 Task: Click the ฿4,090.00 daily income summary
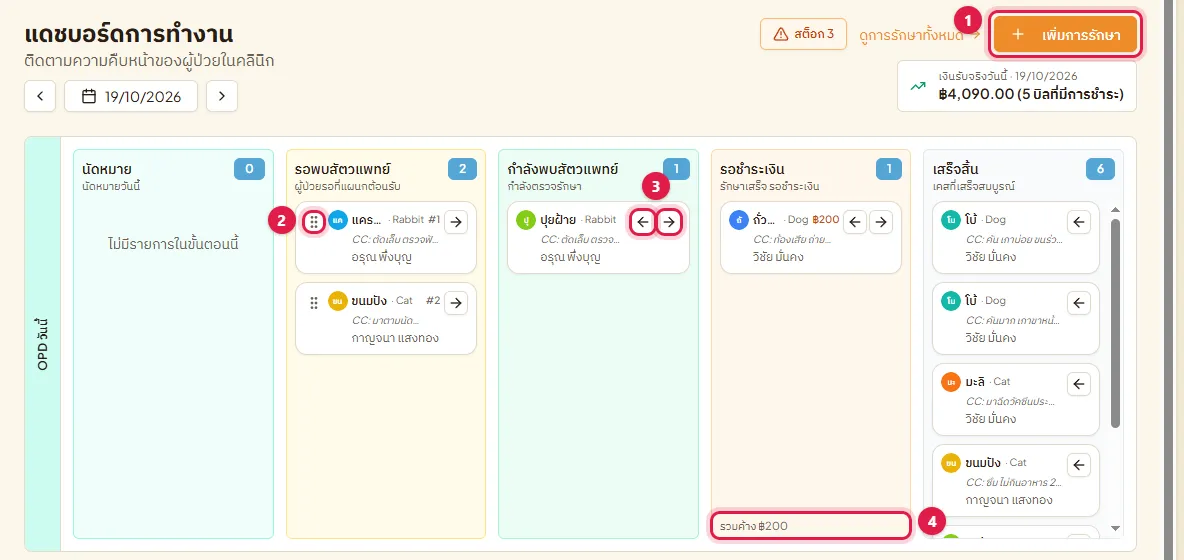click(1017, 86)
